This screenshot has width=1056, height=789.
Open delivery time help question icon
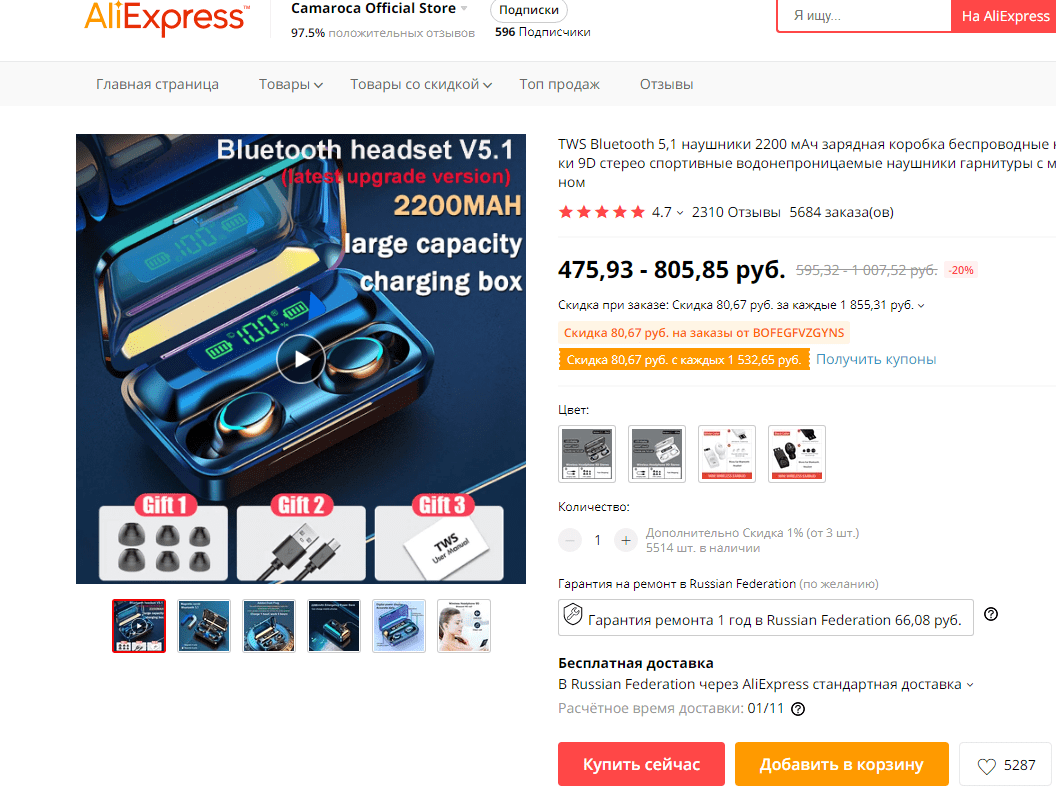tap(798, 709)
